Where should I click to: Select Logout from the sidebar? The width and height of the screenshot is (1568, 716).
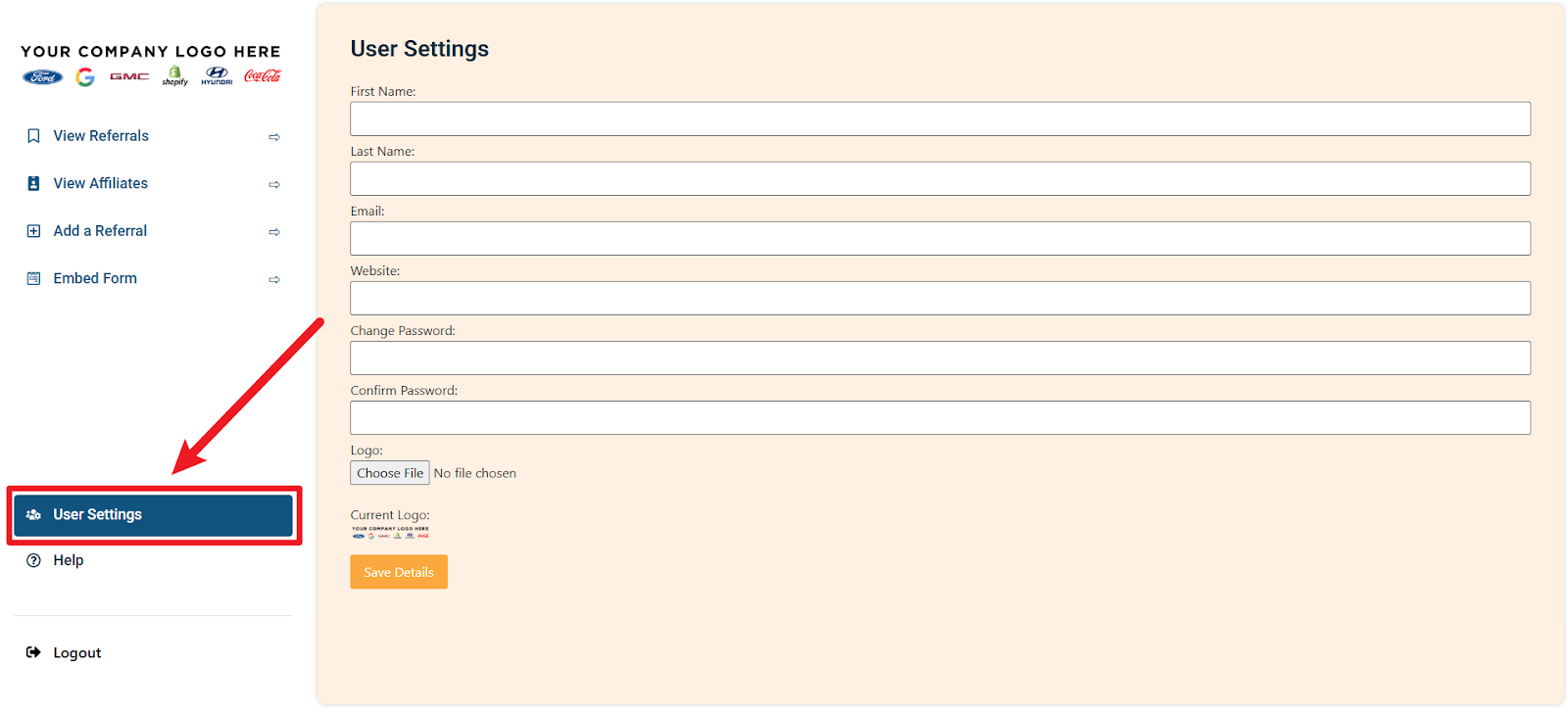point(76,652)
